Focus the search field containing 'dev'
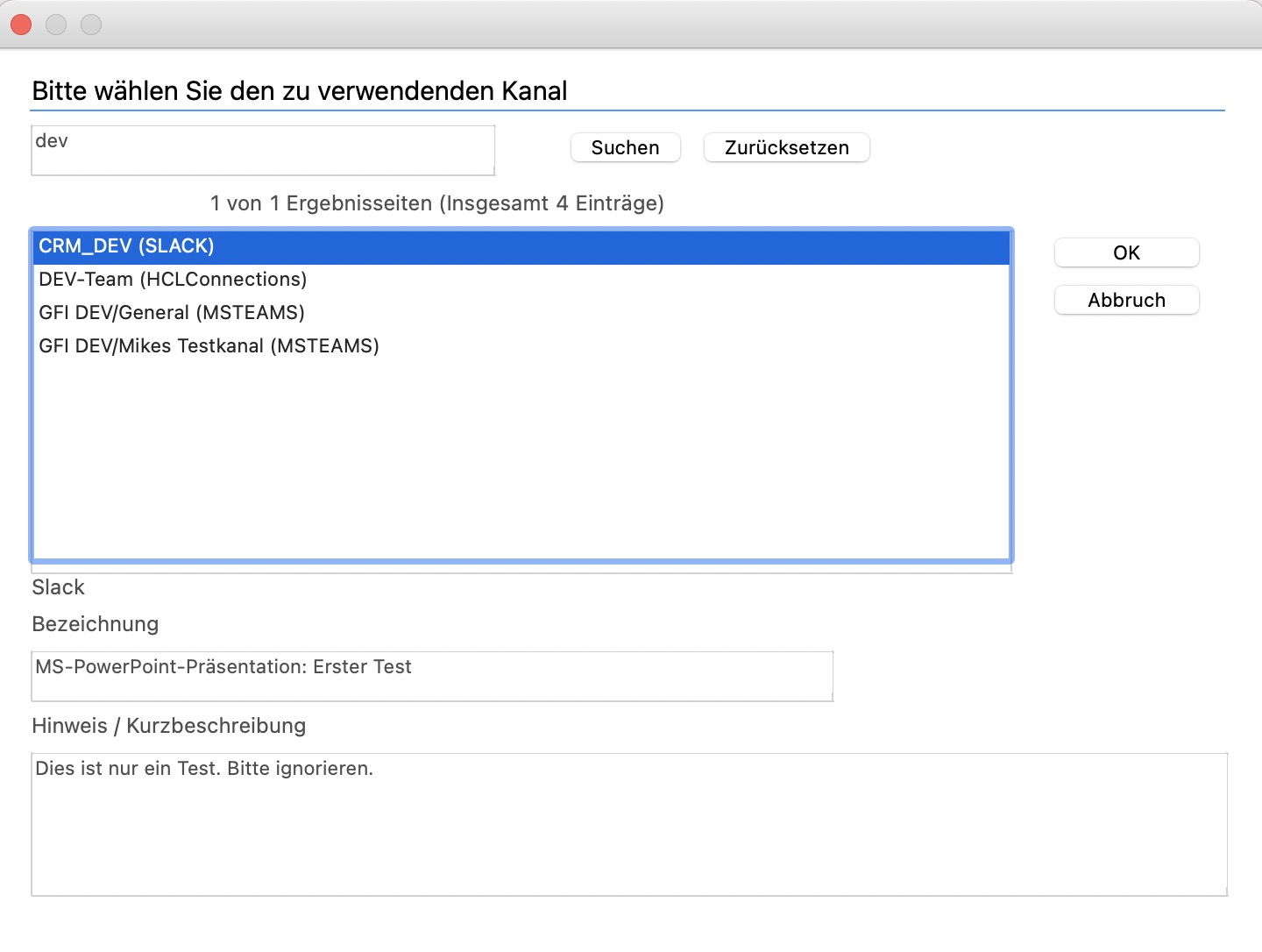 point(263,150)
